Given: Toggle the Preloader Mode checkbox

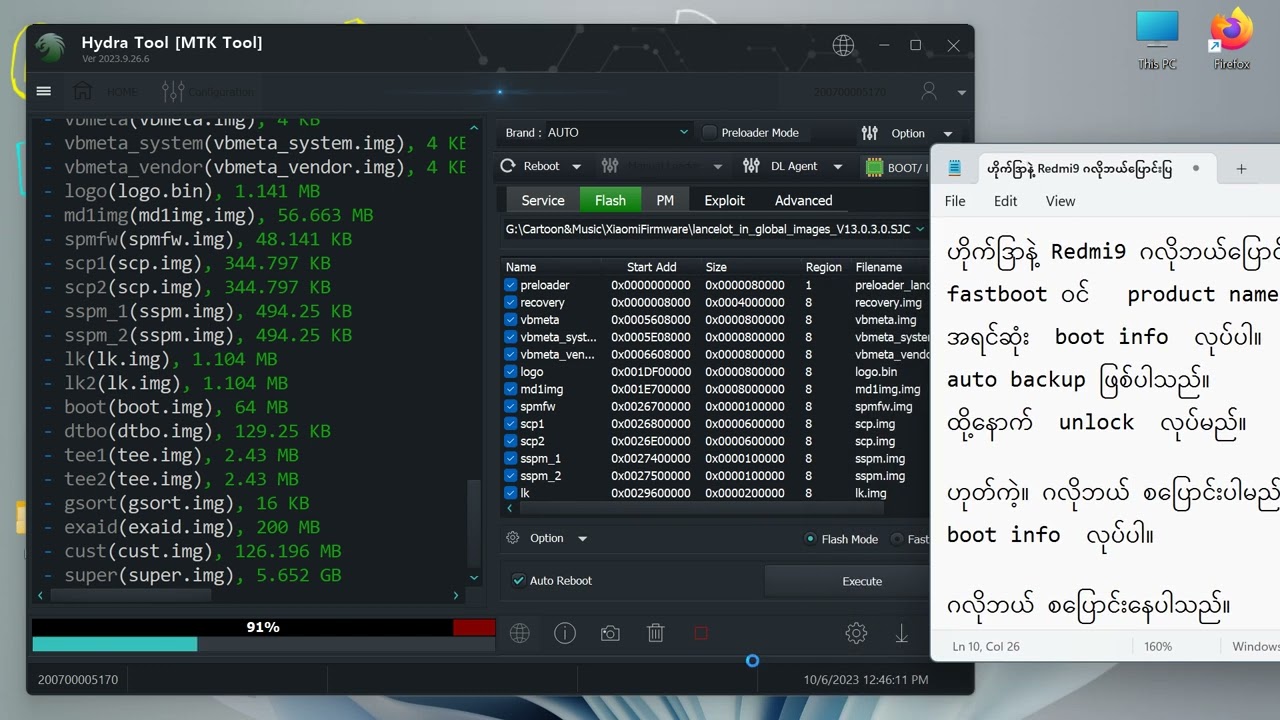Looking at the screenshot, I should [709, 132].
